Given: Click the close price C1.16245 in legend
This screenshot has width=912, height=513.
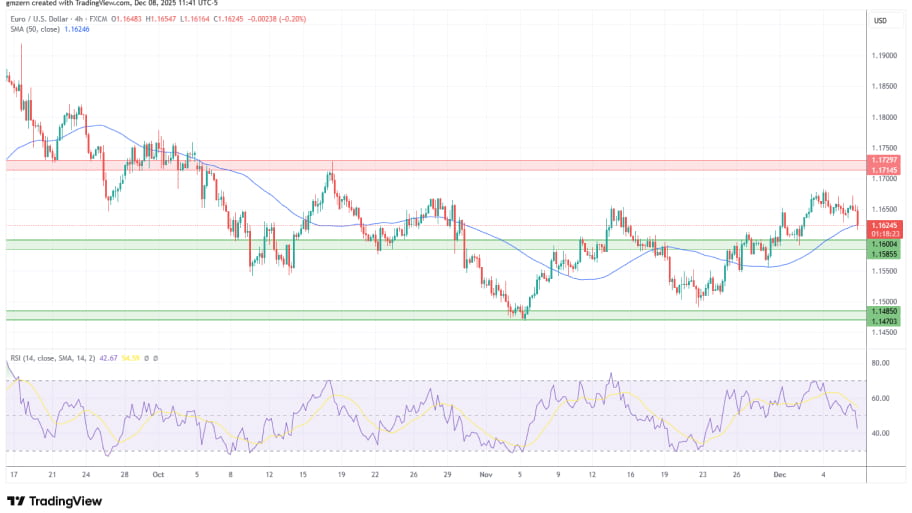Looking at the screenshot, I should [x=228, y=19].
